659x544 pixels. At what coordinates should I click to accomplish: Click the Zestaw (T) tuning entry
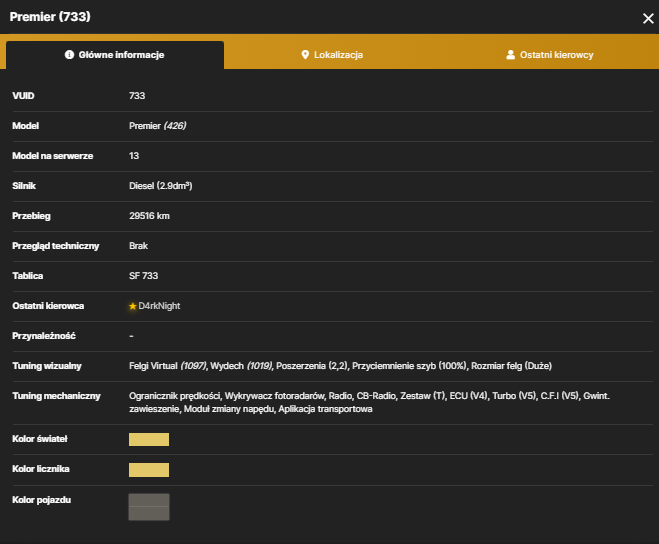coord(422,396)
